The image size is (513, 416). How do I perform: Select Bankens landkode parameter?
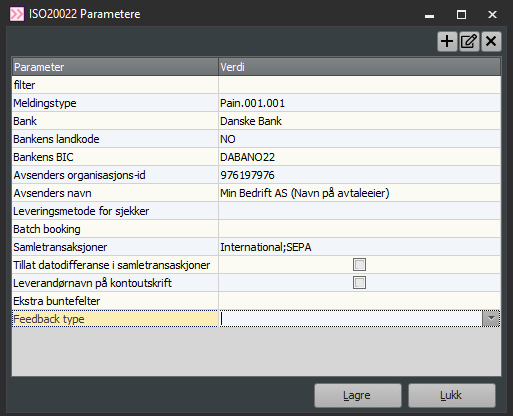115,139
